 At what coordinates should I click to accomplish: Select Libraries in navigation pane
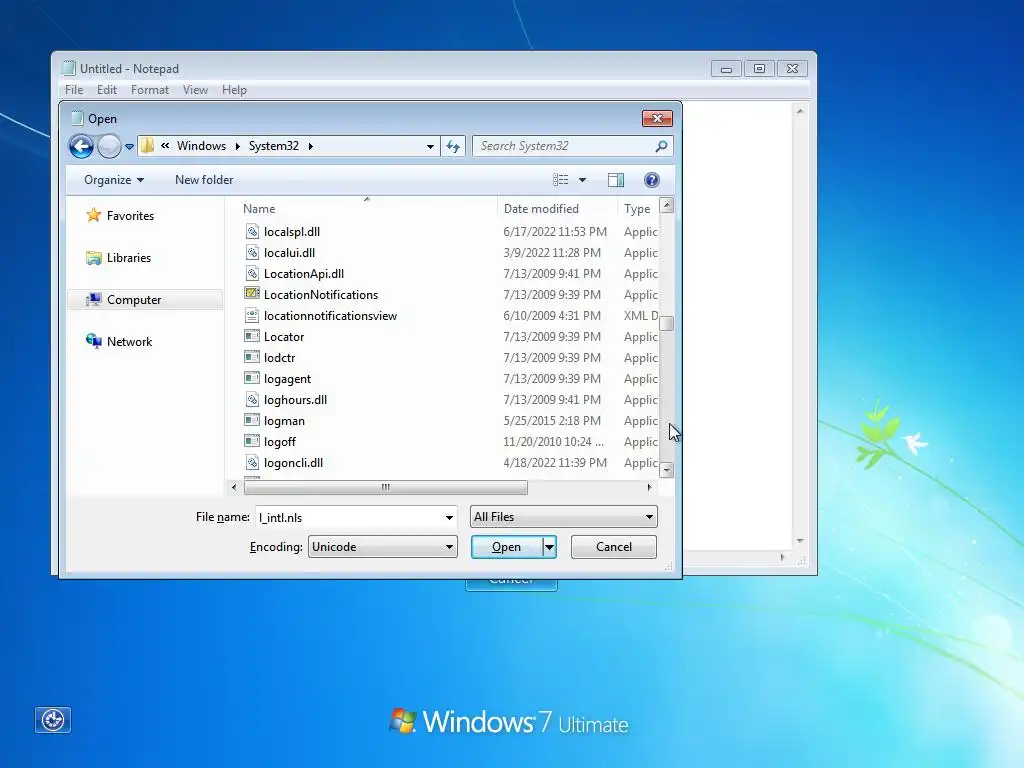point(129,258)
